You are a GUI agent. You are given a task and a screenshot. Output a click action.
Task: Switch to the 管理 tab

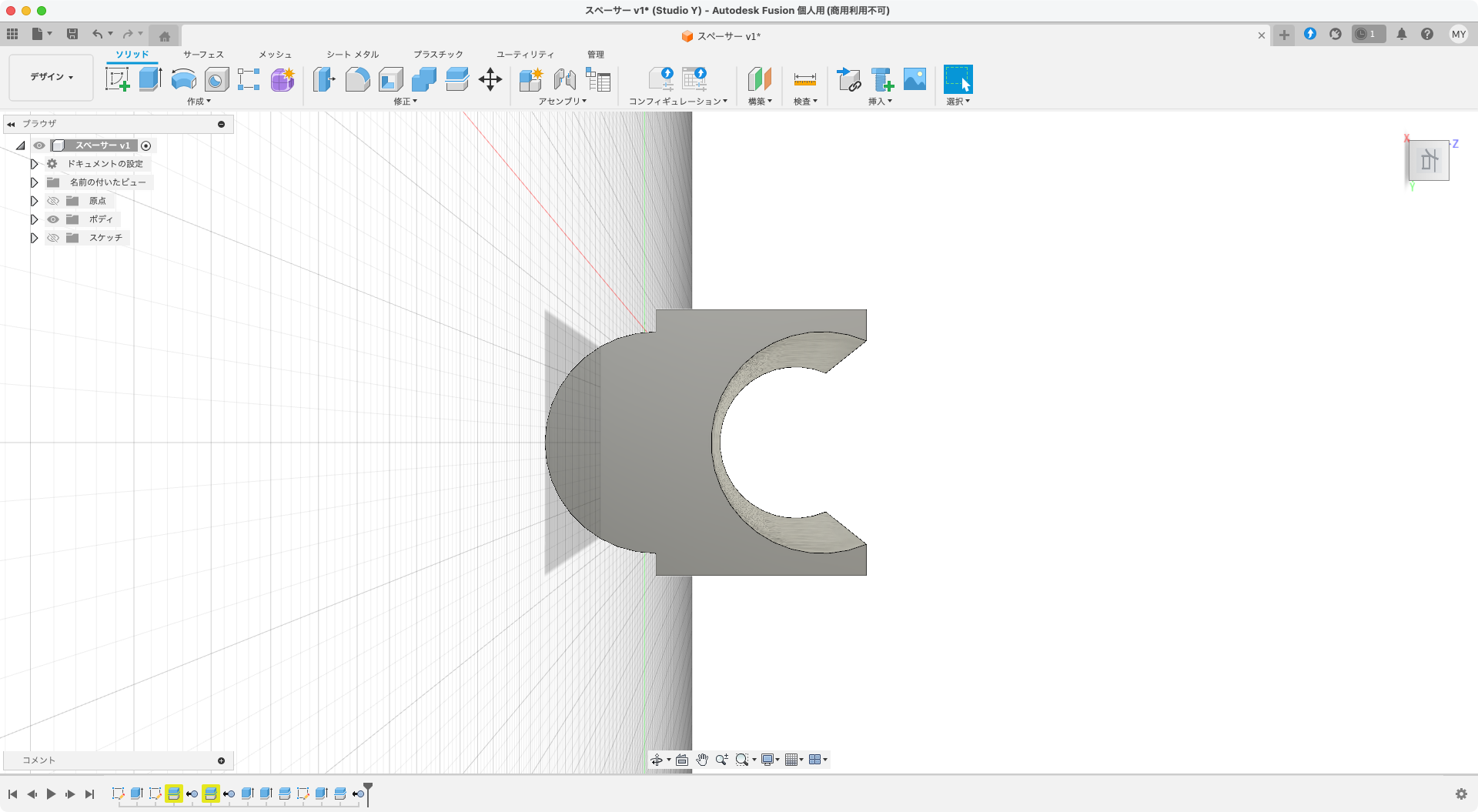[596, 55]
